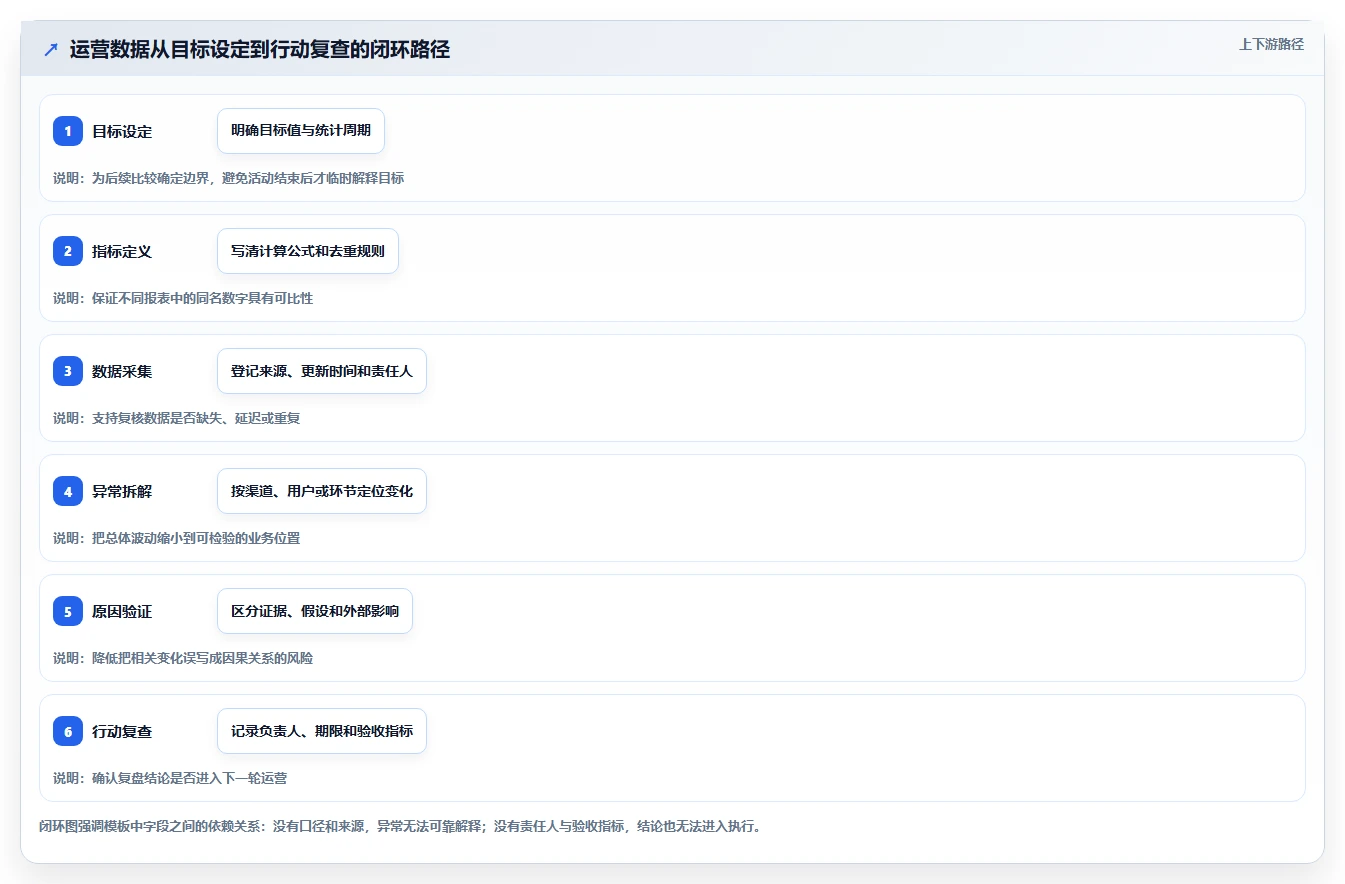
Task: Click the 明确目标值与统计周期 chip
Action: 301,131
